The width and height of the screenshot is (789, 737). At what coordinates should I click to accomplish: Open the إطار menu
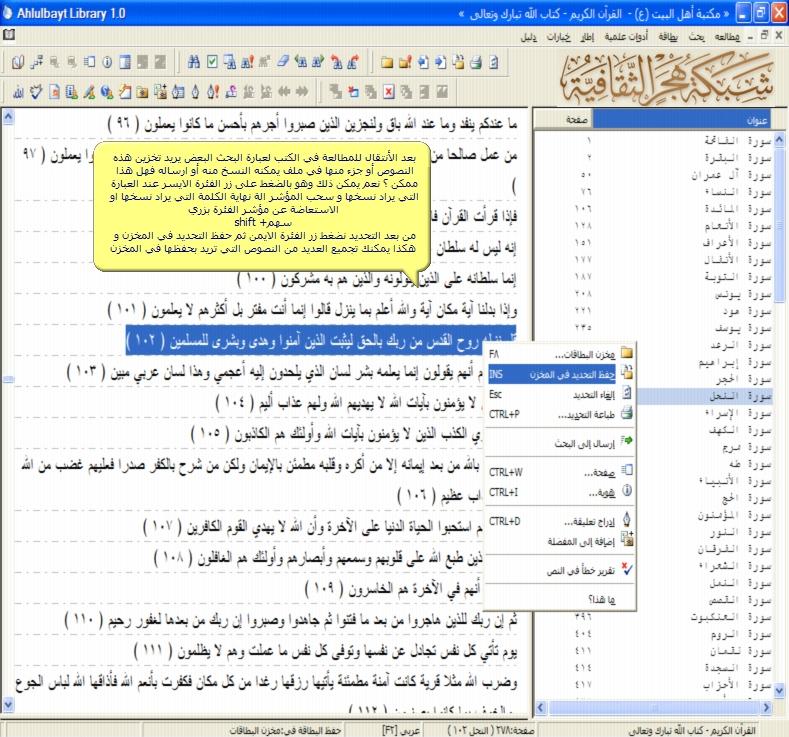pos(587,37)
